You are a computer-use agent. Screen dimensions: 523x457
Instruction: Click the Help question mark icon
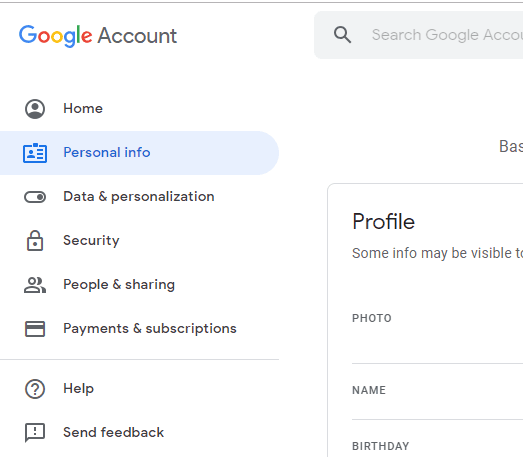tap(35, 389)
